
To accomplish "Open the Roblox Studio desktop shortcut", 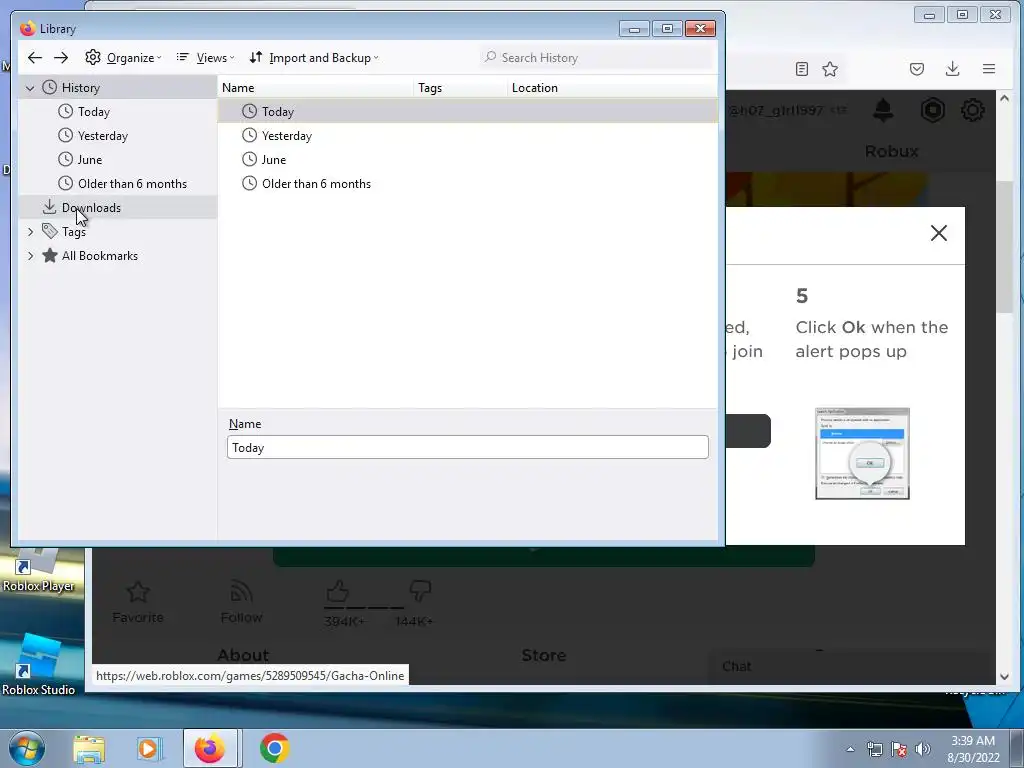I will click(x=39, y=665).
